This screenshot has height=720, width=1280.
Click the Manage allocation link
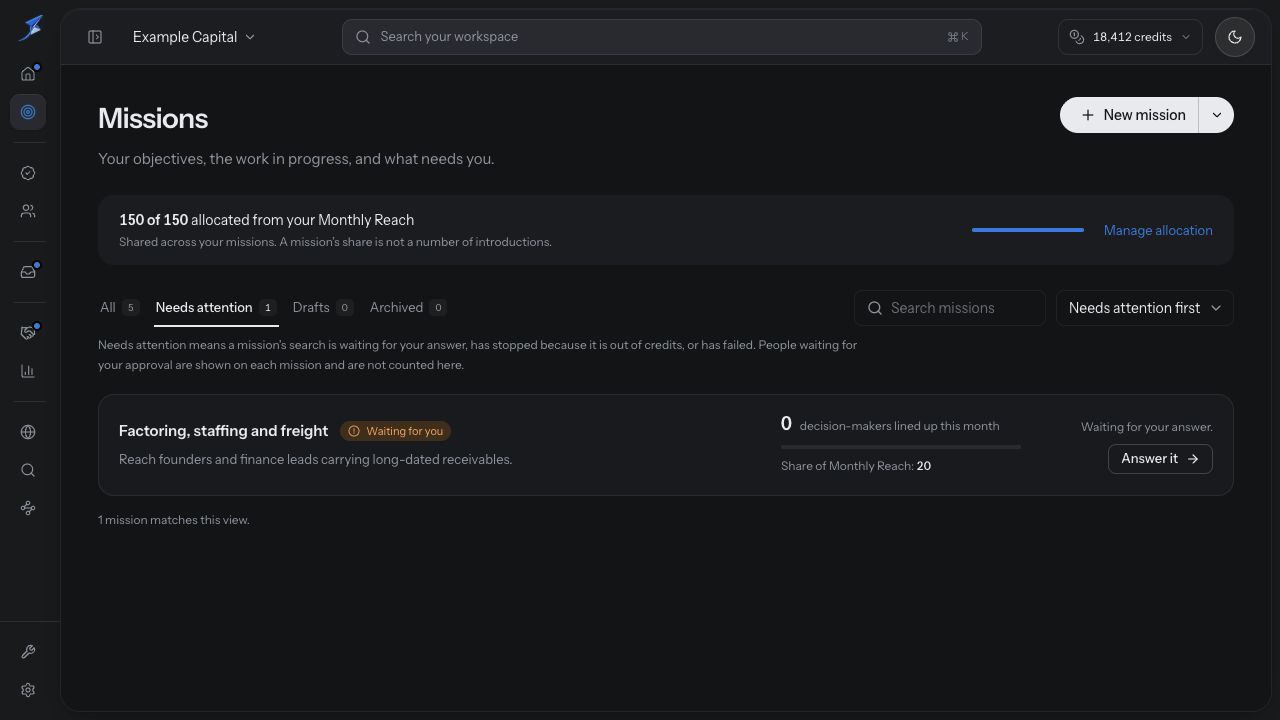tap(1158, 230)
